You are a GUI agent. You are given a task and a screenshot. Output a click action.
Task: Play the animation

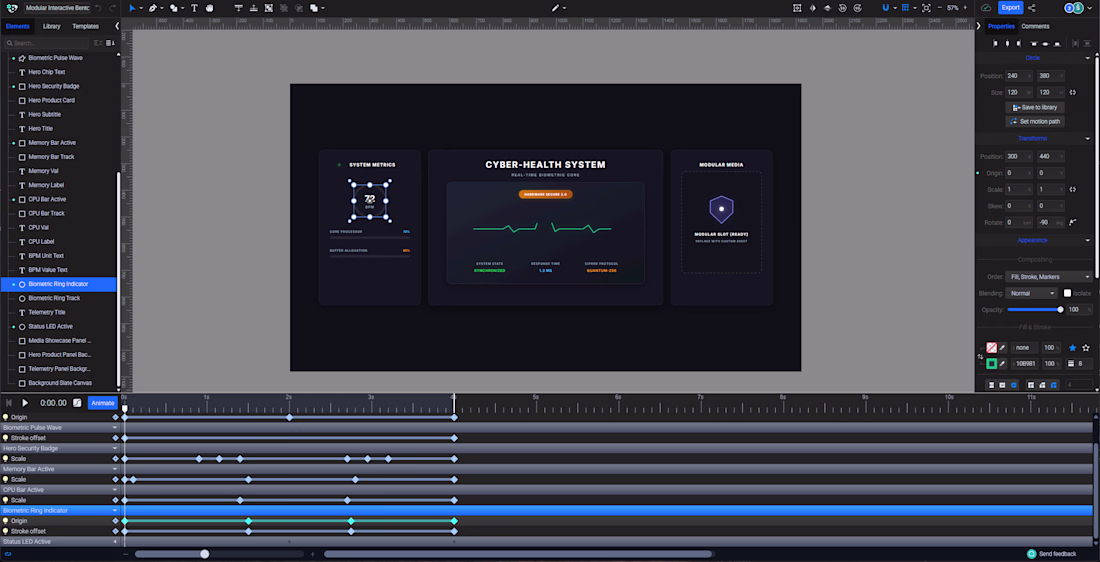pos(25,403)
